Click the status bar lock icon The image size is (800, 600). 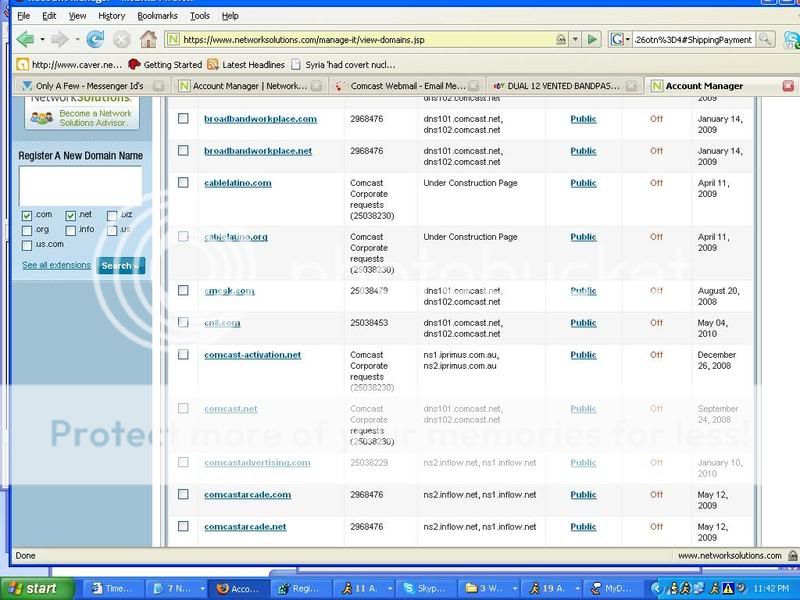coord(792,556)
